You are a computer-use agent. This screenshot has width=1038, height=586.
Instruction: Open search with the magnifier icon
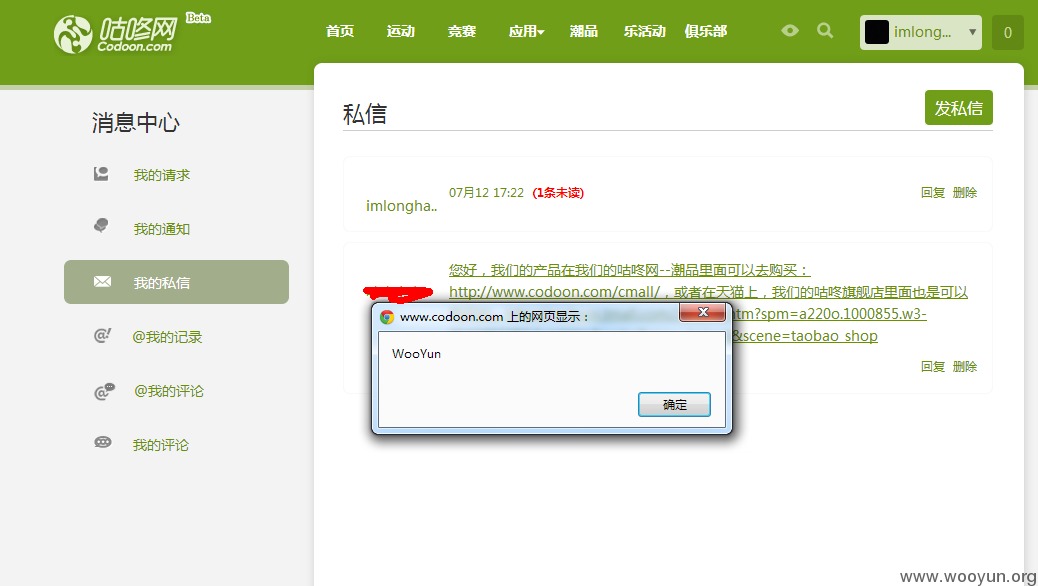pos(825,30)
